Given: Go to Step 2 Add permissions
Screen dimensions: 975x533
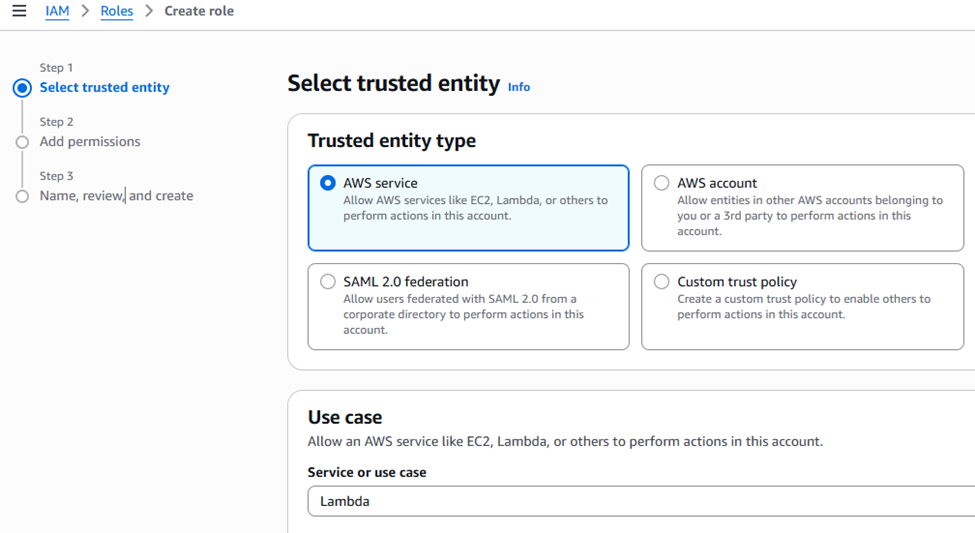Looking at the screenshot, I should (90, 141).
